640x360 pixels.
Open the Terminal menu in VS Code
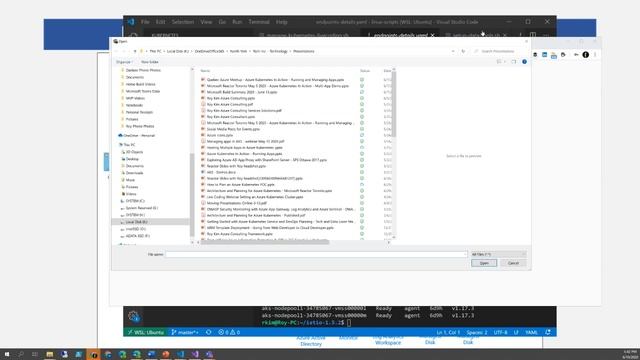(259, 22)
